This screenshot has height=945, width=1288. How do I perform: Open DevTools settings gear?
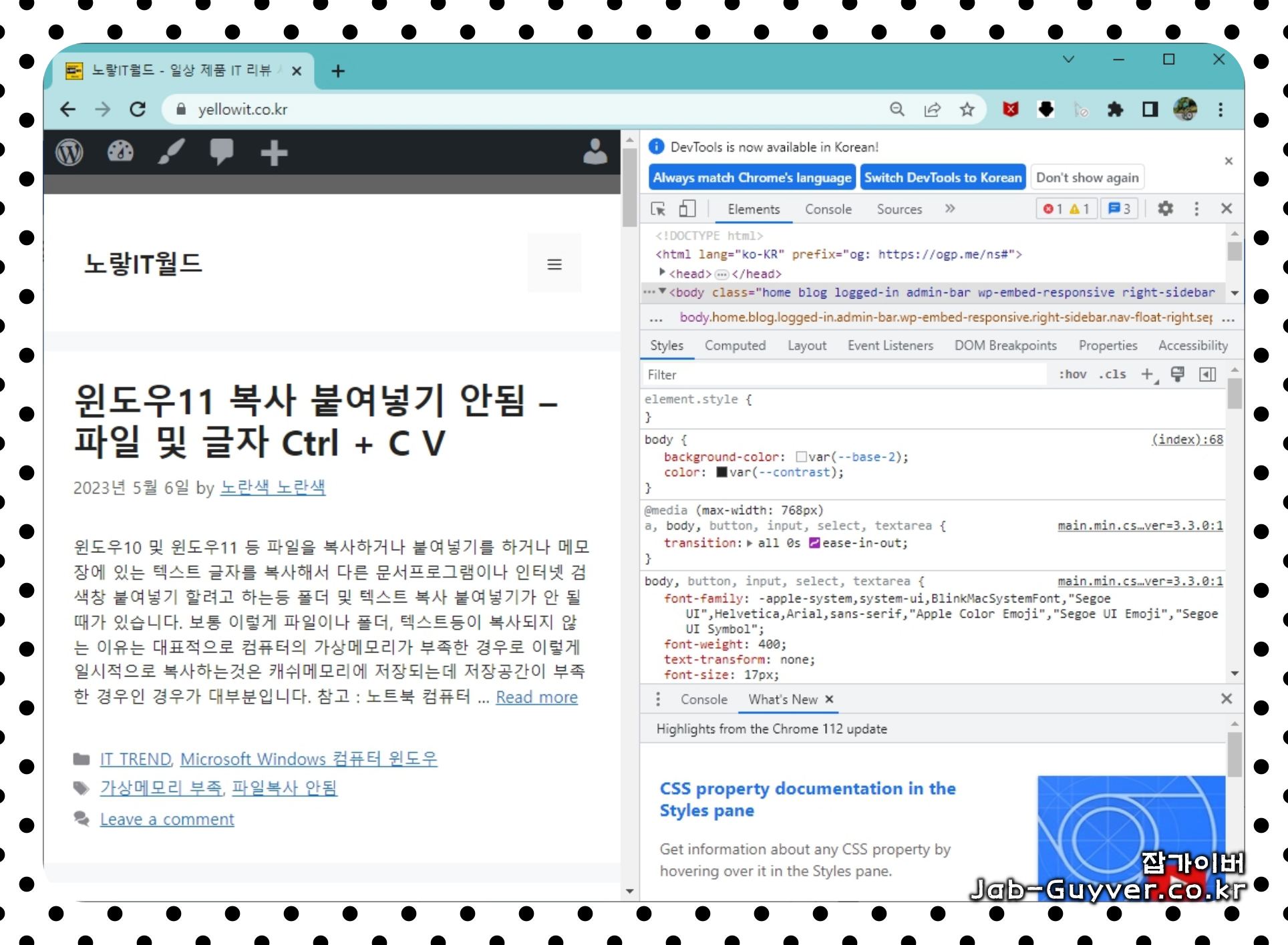click(x=1165, y=208)
